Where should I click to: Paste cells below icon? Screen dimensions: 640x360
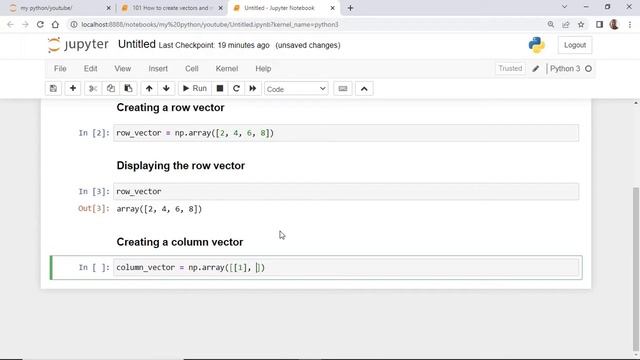pos(128,89)
